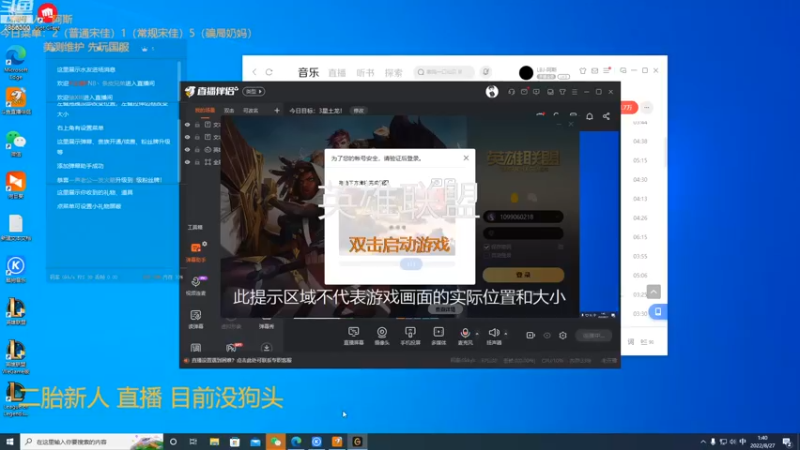Open the camera source in the streaming toolbar

382,336
